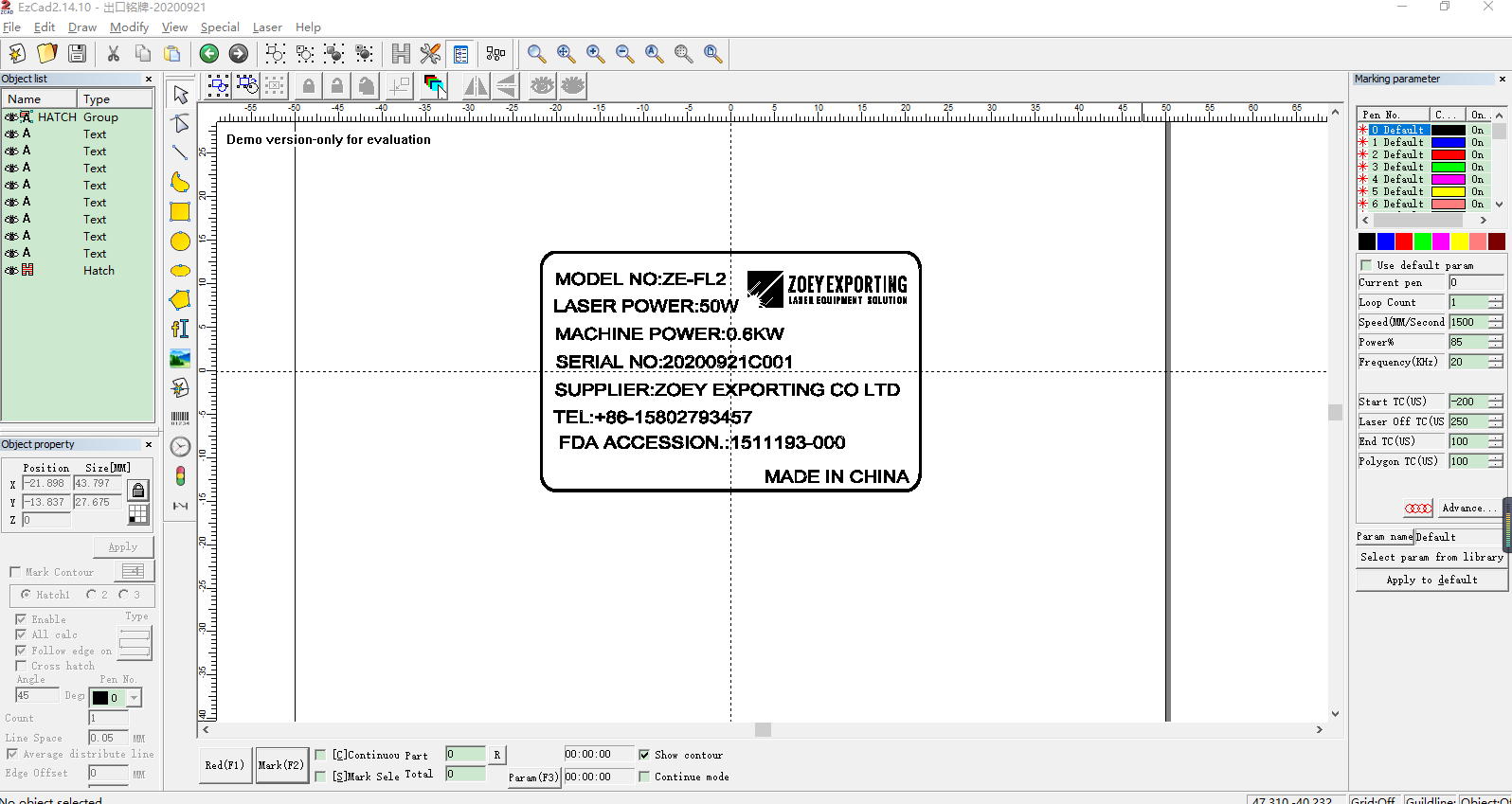This screenshot has width=1512, height=804.
Task: Select the Timer clock tool
Action: pyautogui.click(x=180, y=447)
